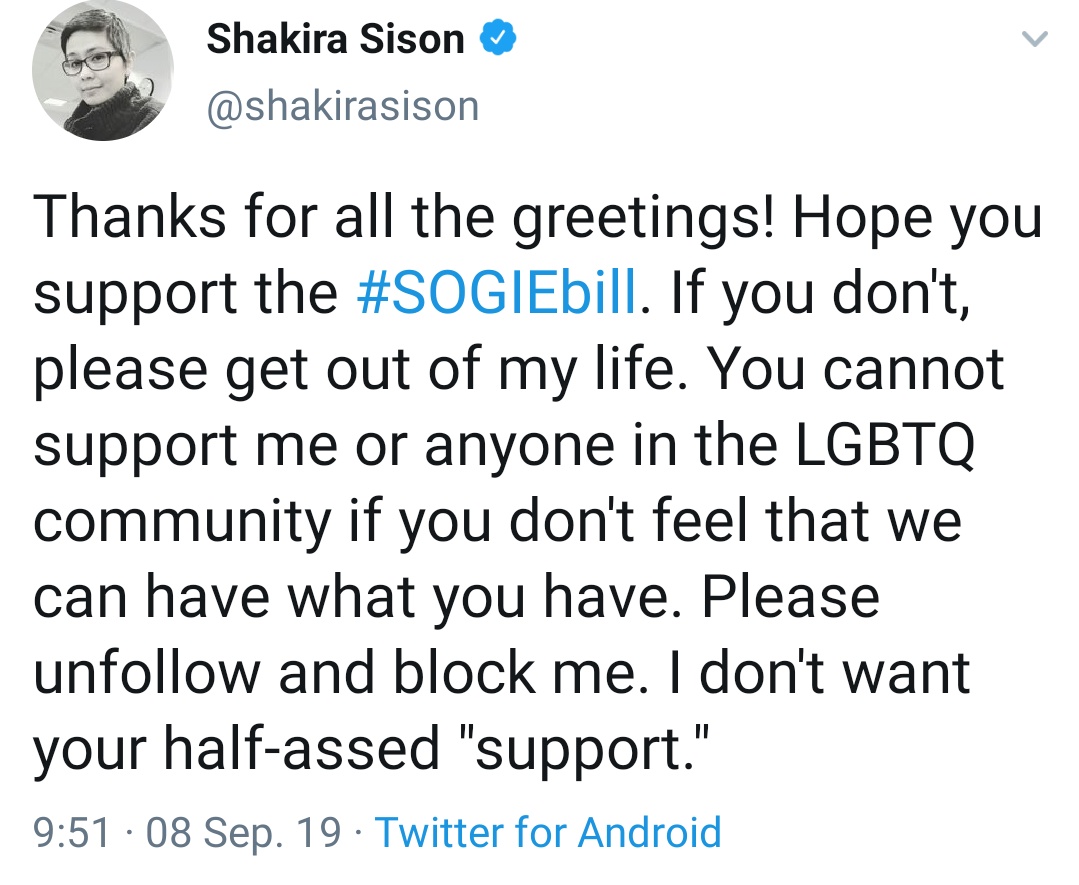Open the @shakirasison handle

[x=342, y=105]
